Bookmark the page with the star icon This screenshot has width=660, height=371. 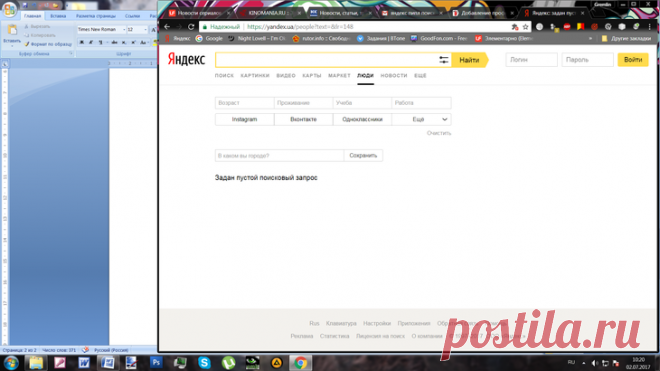pos(525,27)
